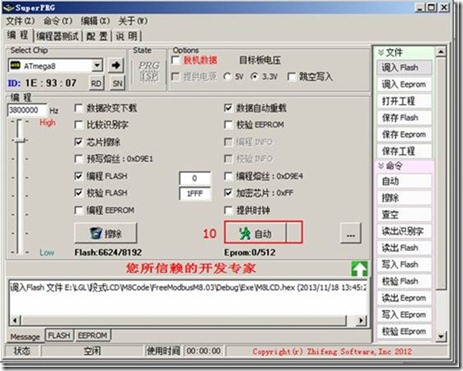Switch to the 说明 tab
This screenshot has height=371, width=463.
click(126, 36)
